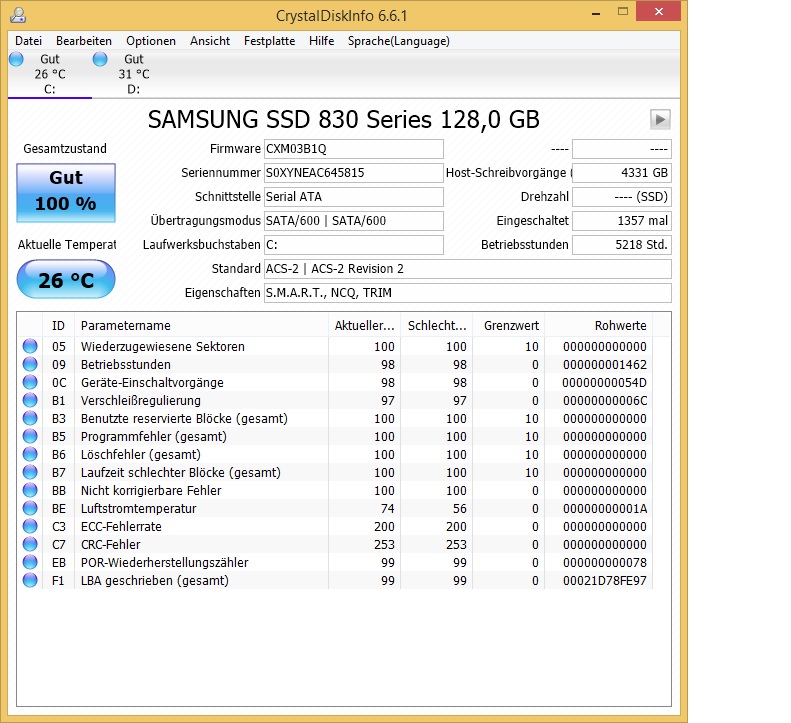Open the Hilfe menu
The width and height of the screenshot is (791, 723).
coord(321,41)
